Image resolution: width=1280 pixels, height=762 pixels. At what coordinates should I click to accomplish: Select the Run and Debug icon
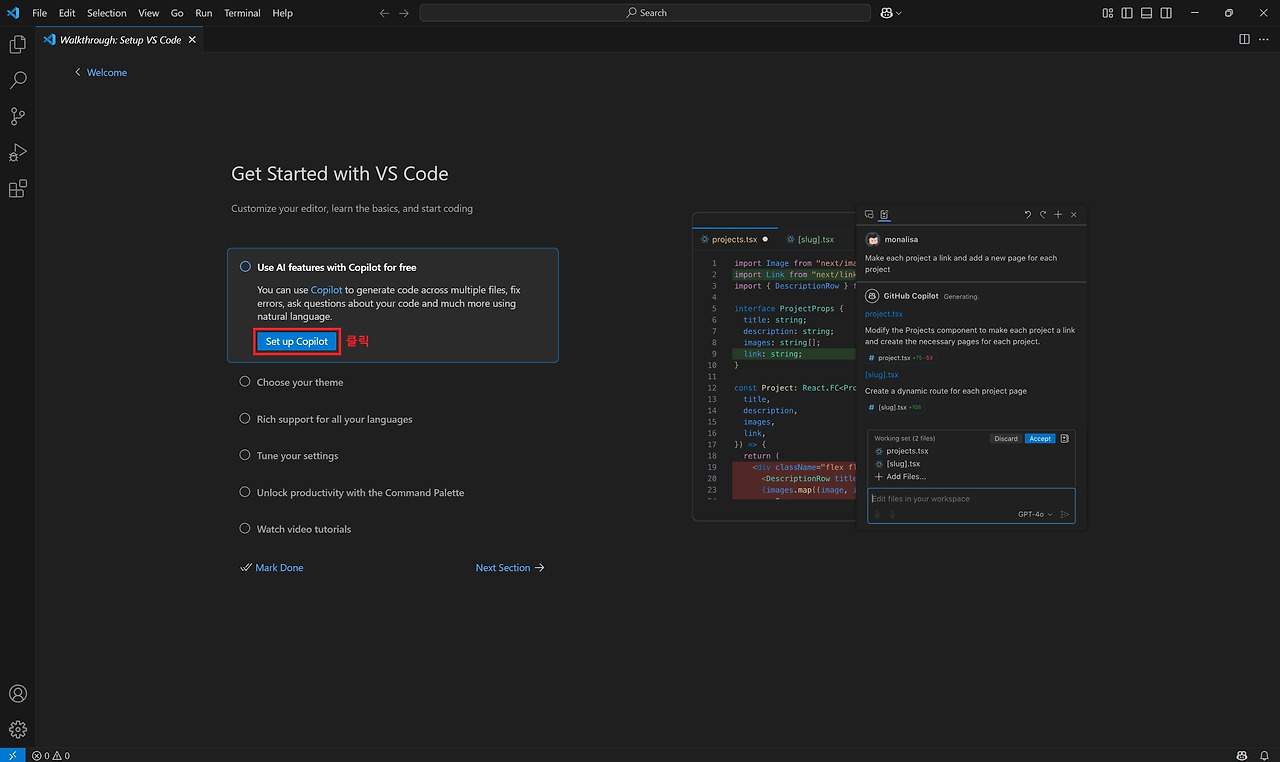coord(17,152)
